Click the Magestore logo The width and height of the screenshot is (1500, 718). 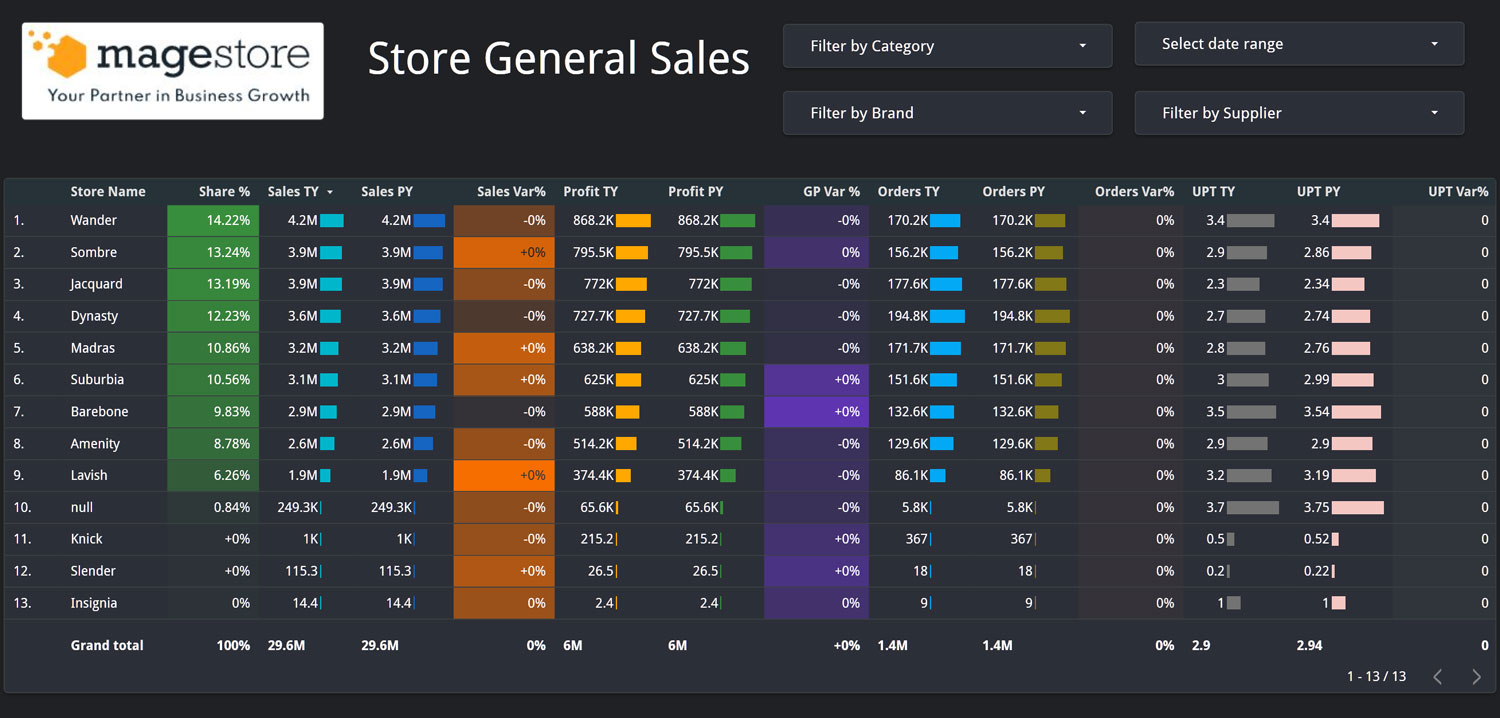tap(172, 71)
